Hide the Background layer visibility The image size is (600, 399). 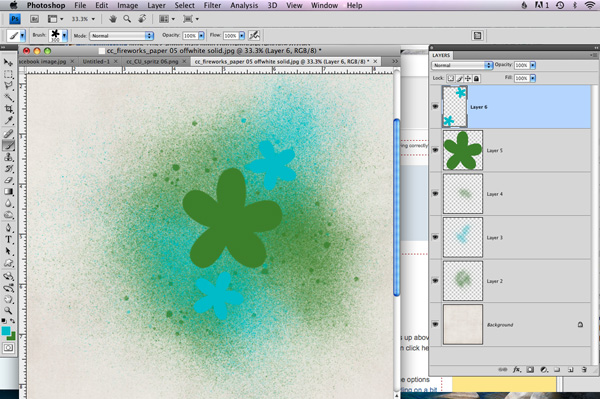(x=435, y=324)
